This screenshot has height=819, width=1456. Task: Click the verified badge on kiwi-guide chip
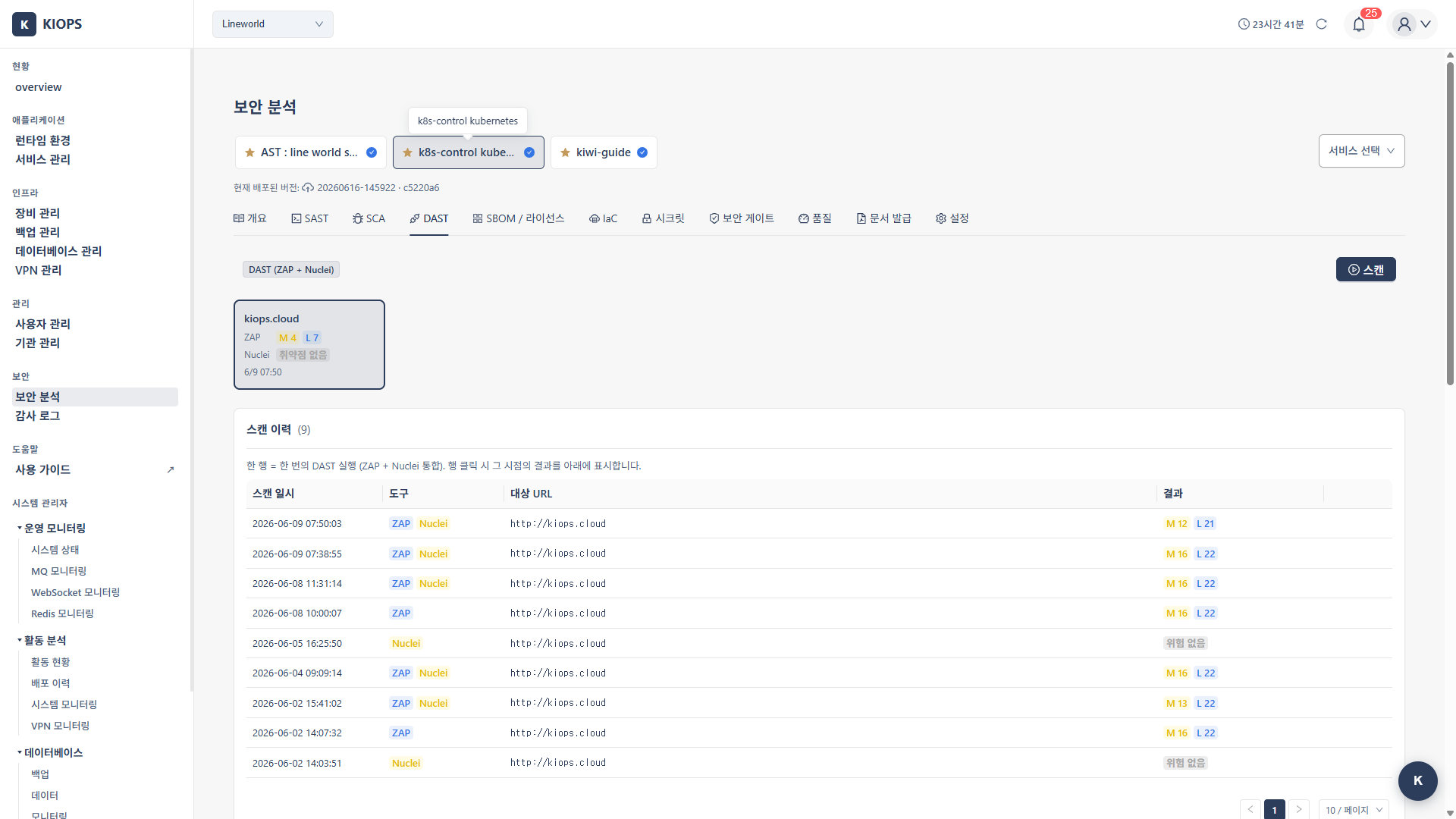point(642,152)
